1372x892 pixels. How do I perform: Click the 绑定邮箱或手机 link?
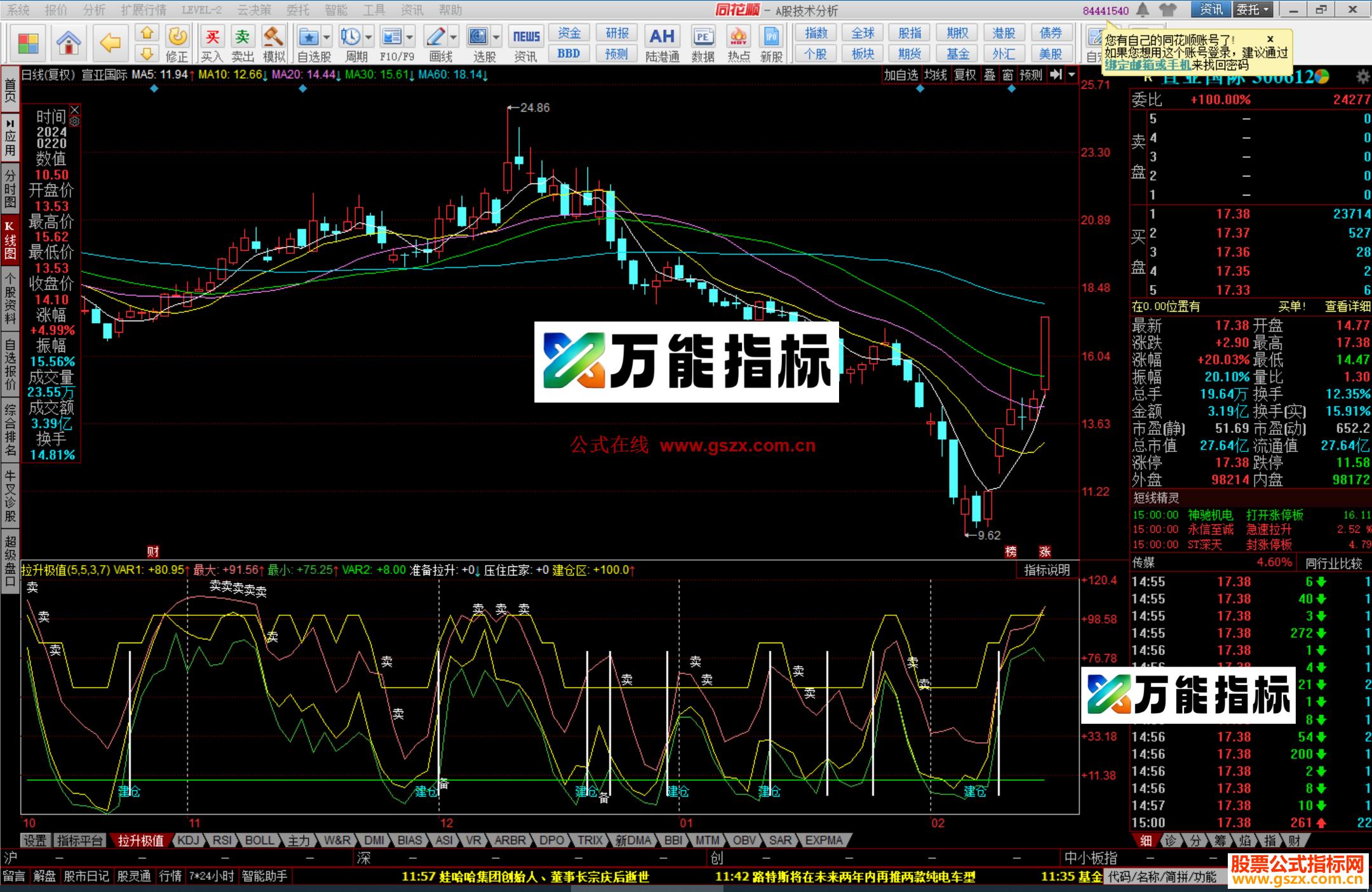click(1147, 65)
